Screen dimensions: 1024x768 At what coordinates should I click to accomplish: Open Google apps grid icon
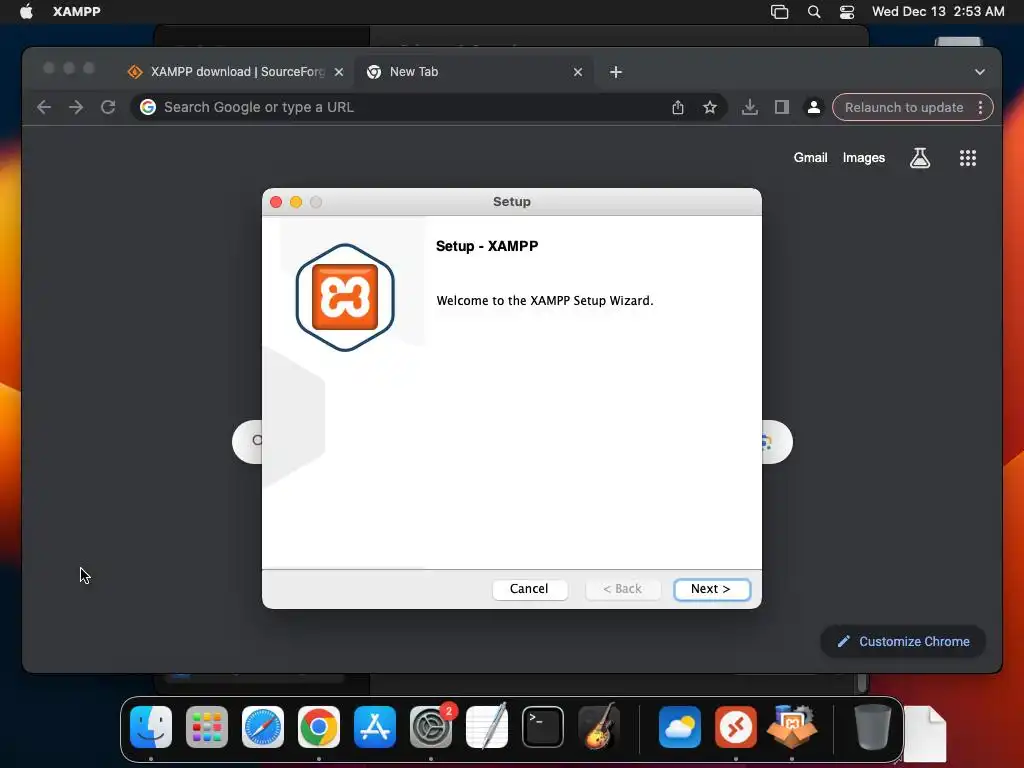[x=968, y=157]
